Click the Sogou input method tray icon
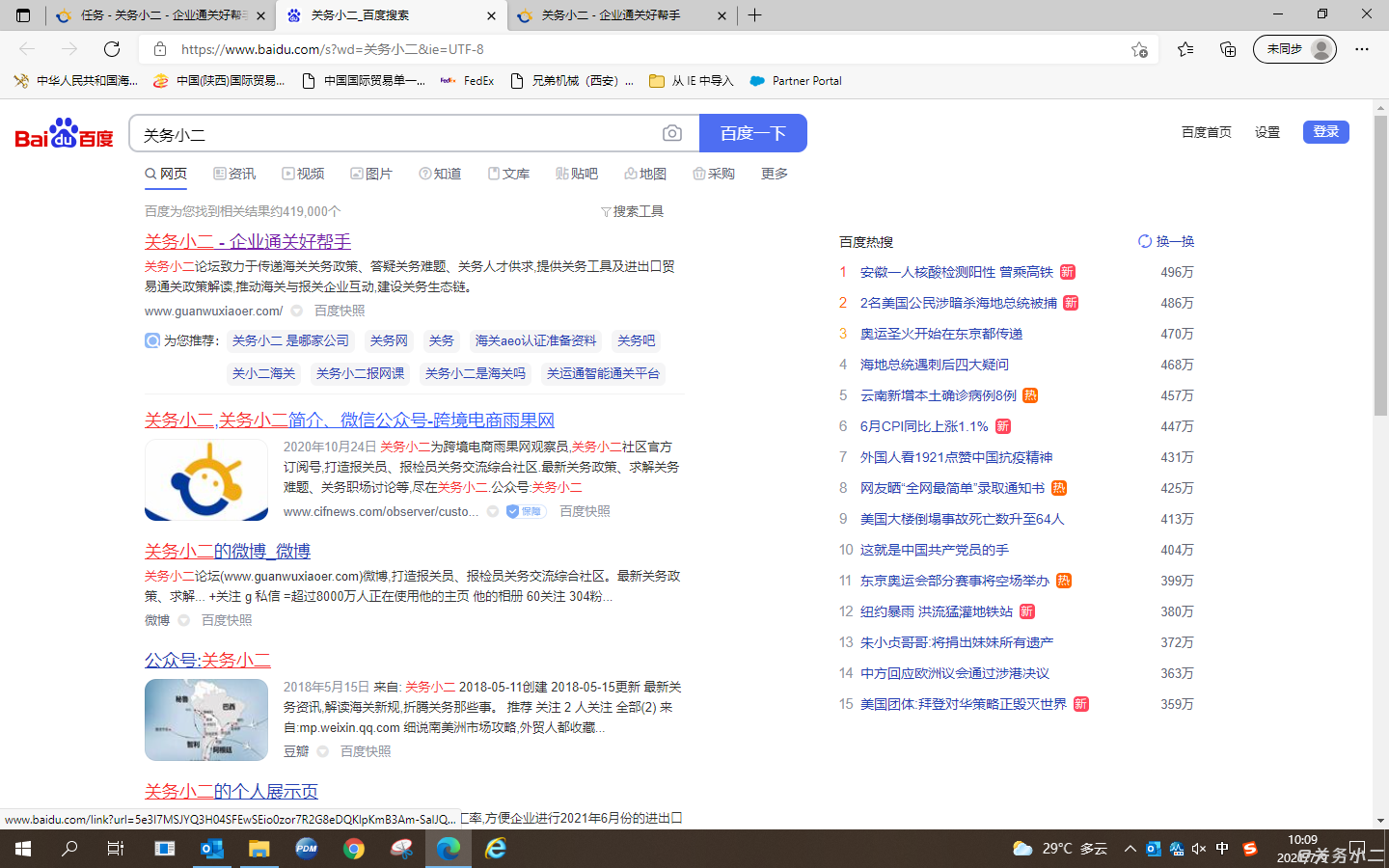The height and width of the screenshot is (868, 1389). coord(1250,849)
